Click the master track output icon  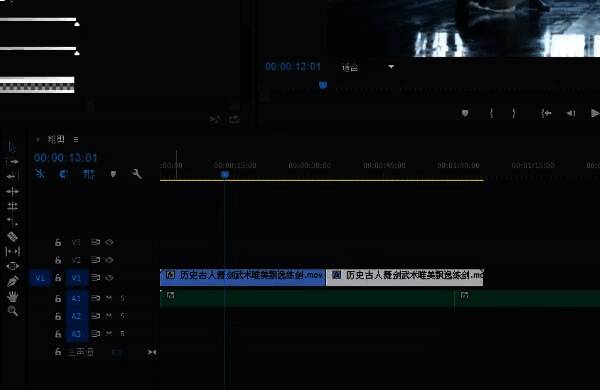pyautogui.click(x=152, y=352)
